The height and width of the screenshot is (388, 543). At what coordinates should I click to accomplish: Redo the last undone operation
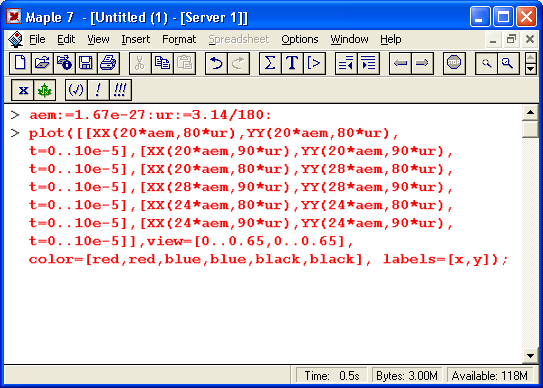(238, 63)
